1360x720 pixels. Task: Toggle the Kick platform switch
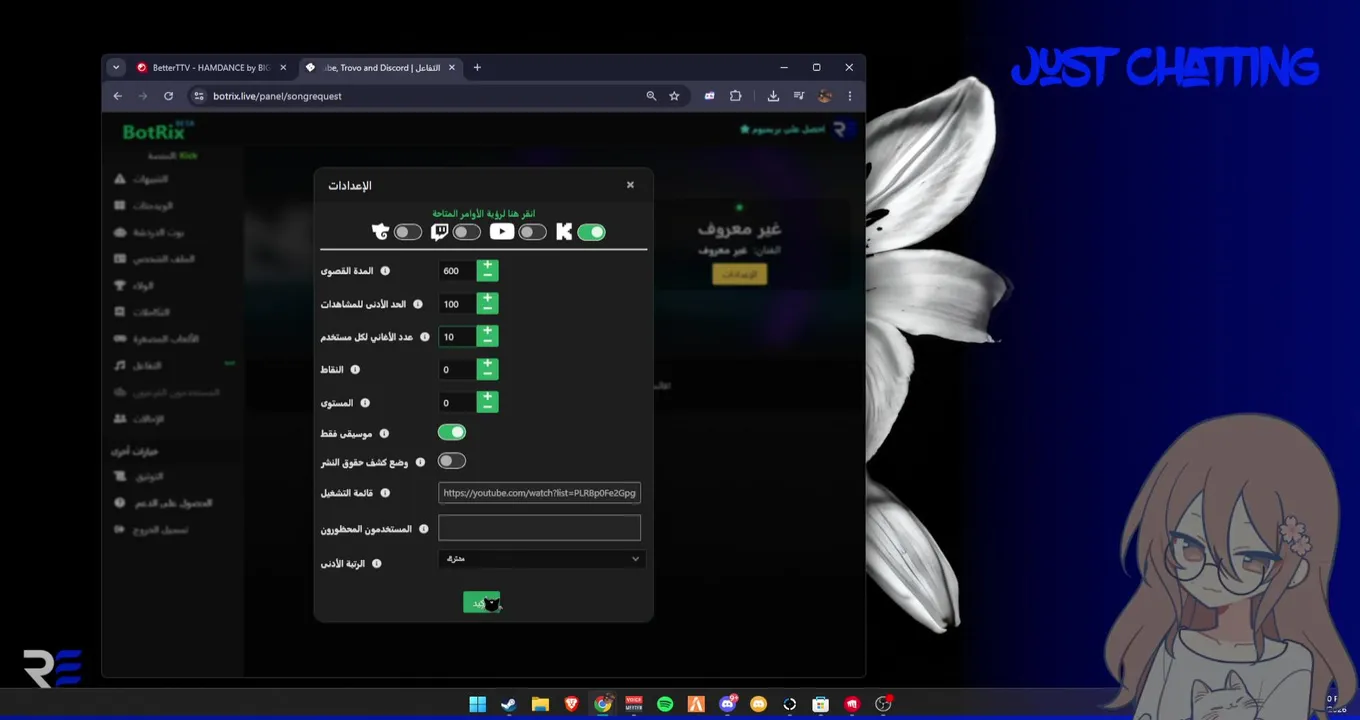(x=591, y=232)
